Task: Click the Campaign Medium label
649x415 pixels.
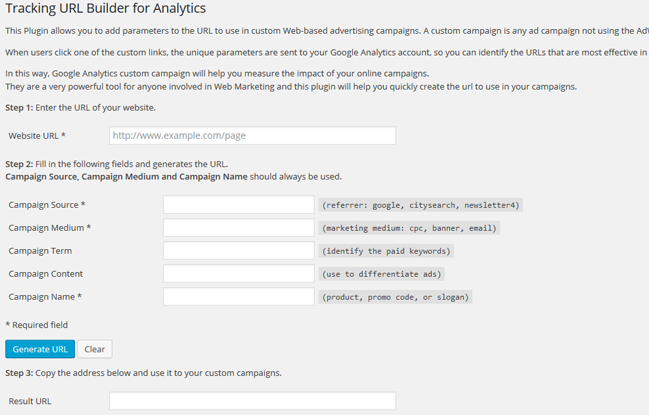Action: click(50, 228)
